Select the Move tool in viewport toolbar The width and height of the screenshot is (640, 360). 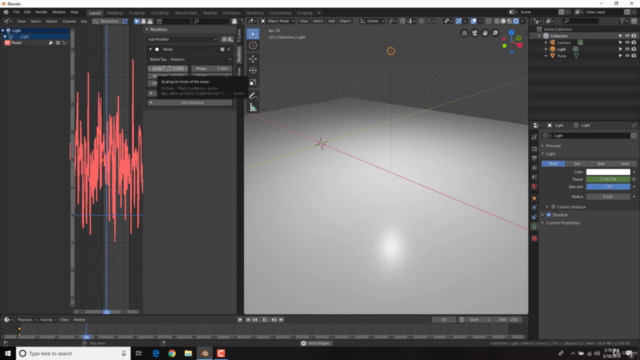point(253,59)
